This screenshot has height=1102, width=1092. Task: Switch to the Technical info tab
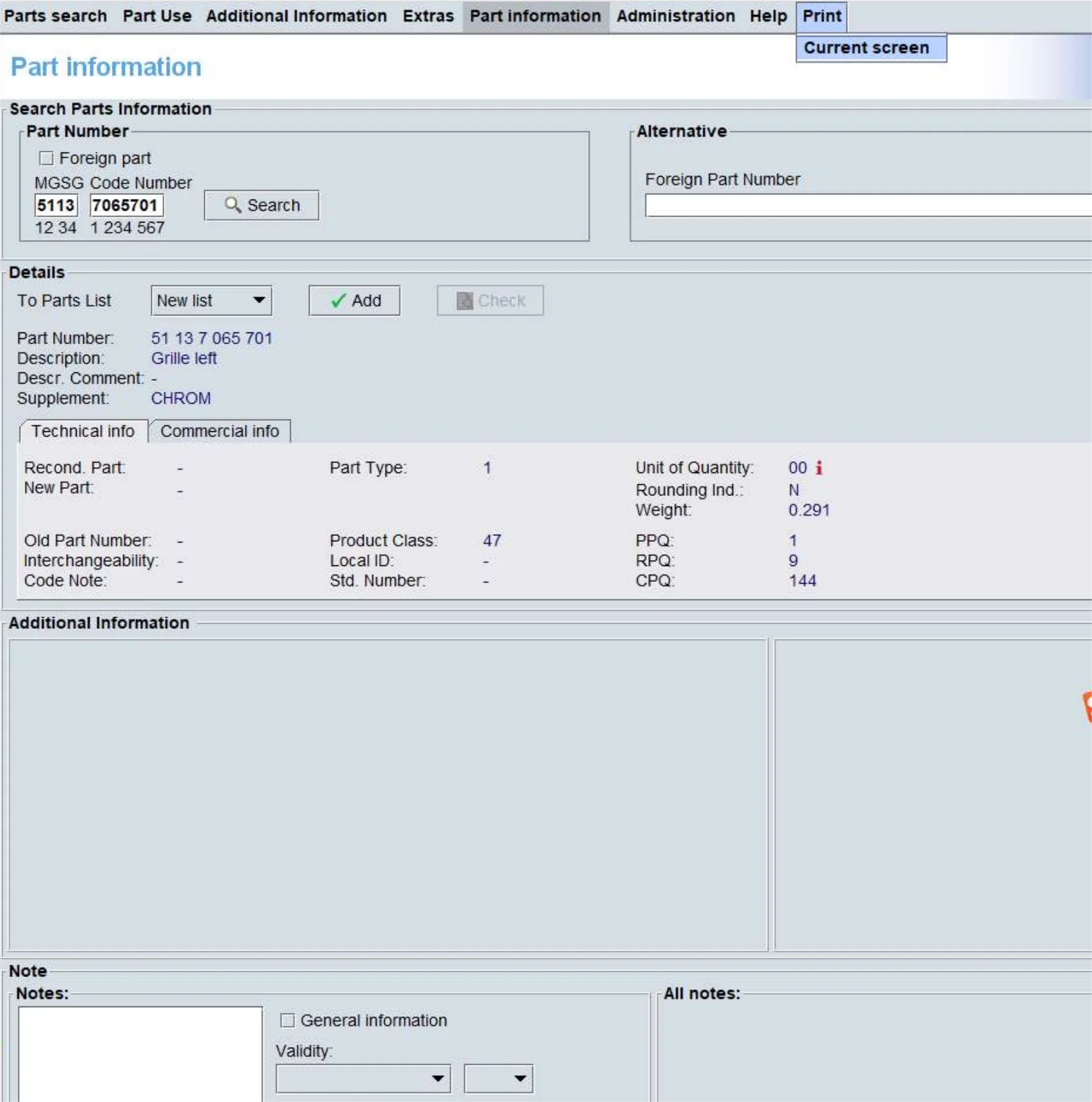(83, 431)
